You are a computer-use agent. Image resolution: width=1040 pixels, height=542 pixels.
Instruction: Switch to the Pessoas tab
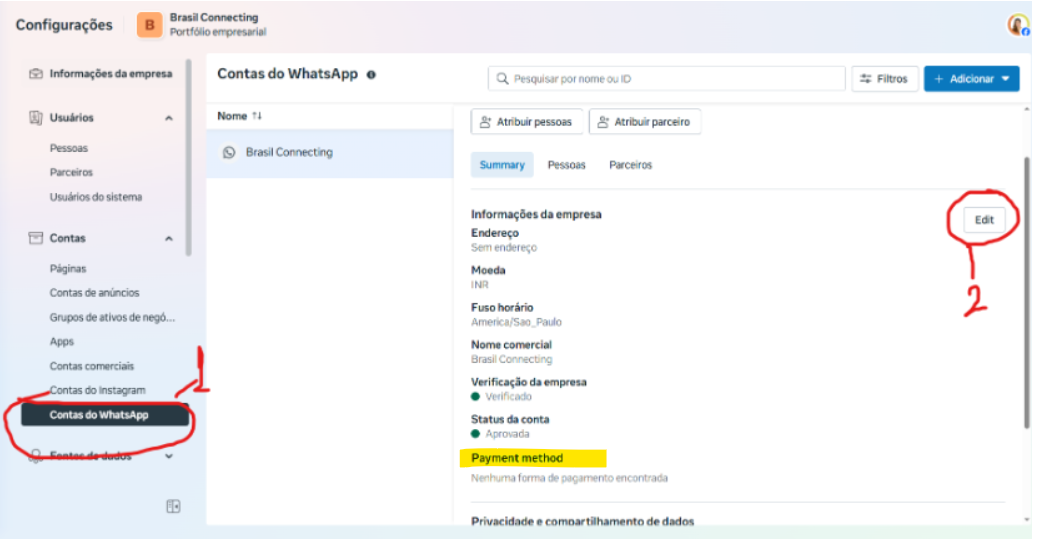click(x=566, y=165)
